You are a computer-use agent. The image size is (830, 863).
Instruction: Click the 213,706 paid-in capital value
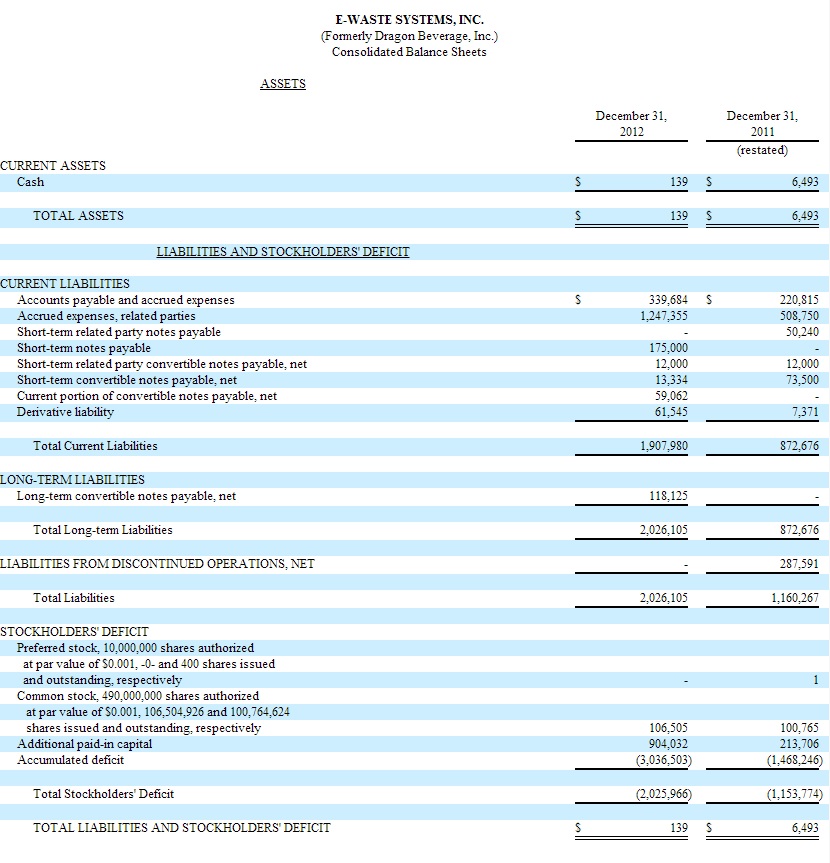pos(799,744)
